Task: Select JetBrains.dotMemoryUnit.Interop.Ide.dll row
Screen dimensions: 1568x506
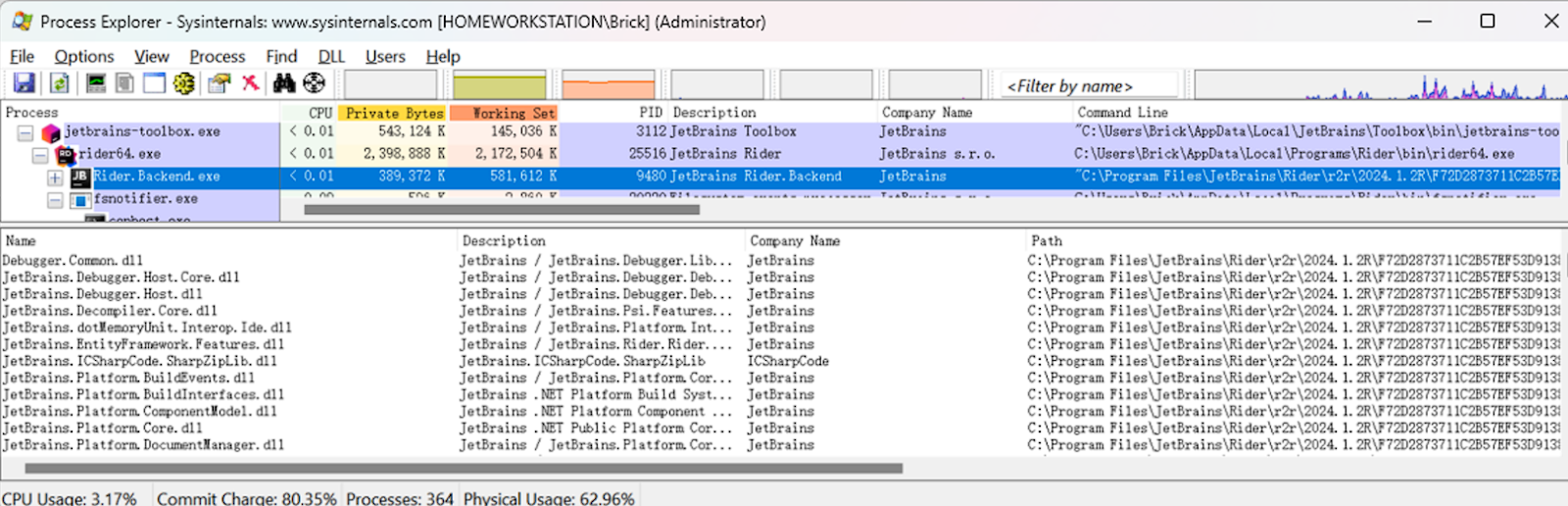Action: 780,328
